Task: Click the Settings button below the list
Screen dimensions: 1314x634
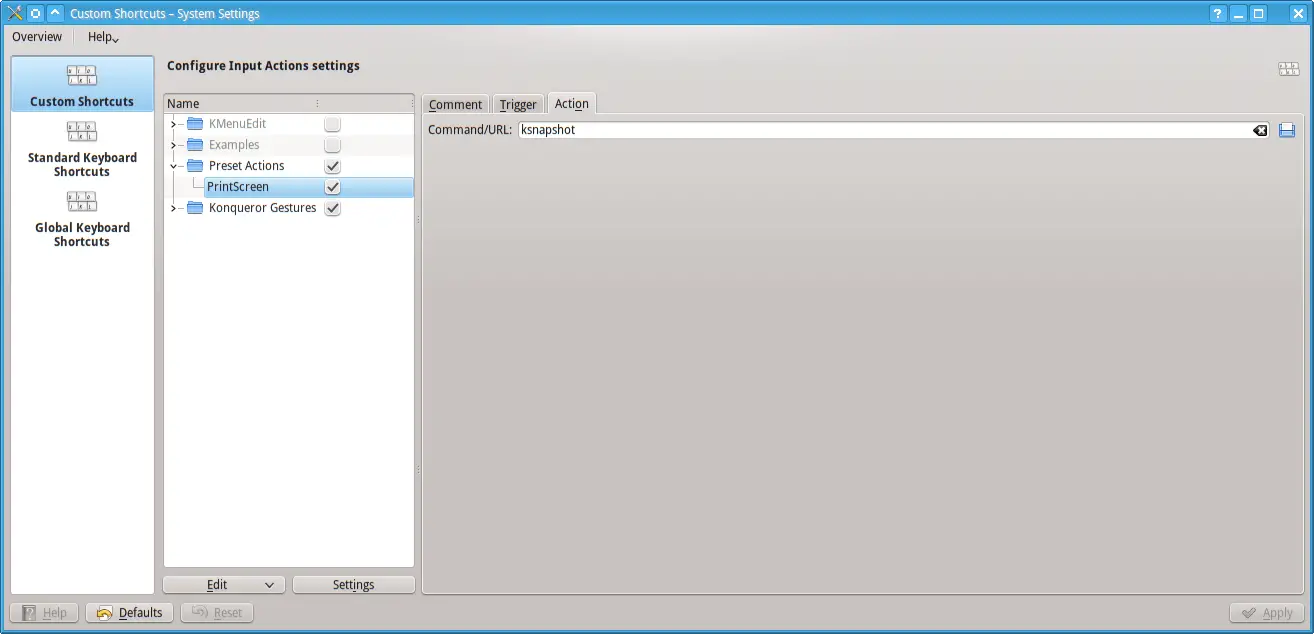Action: click(x=353, y=585)
